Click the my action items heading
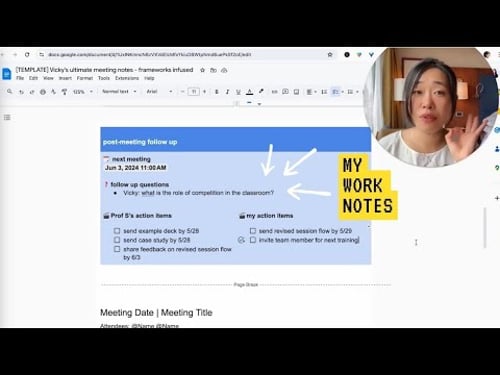500x375 pixels. coord(270,216)
